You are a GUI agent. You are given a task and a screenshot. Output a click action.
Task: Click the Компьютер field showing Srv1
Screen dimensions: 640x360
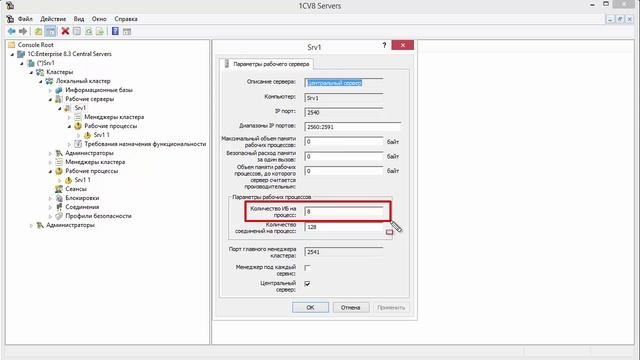point(344,98)
